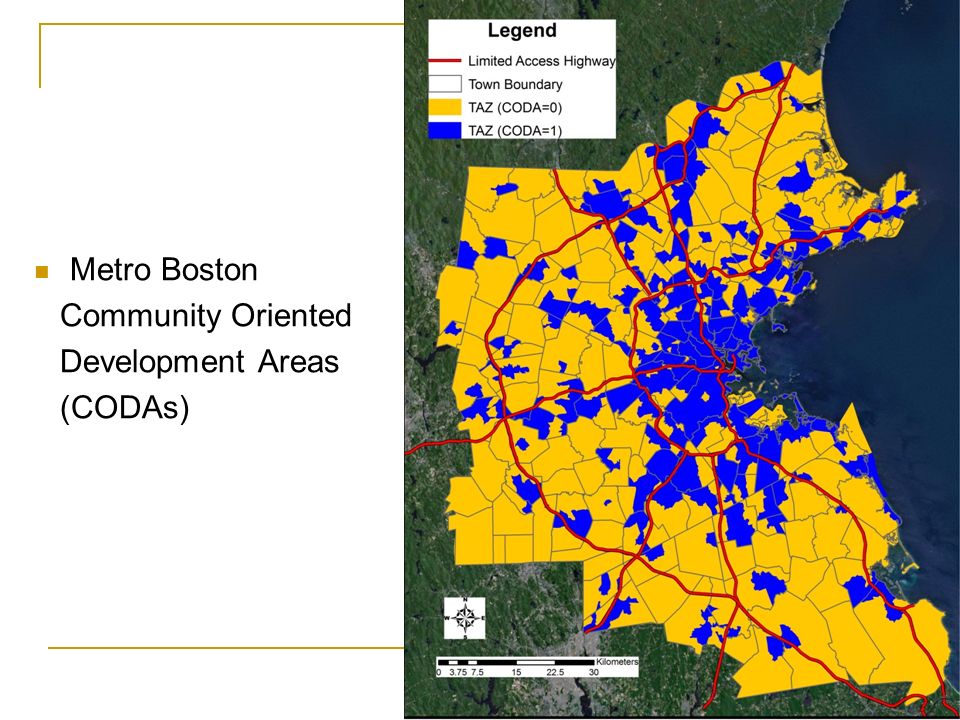960x720 pixels.
Task: Click the 'Community Oriented' text line
Action: (x=206, y=316)
